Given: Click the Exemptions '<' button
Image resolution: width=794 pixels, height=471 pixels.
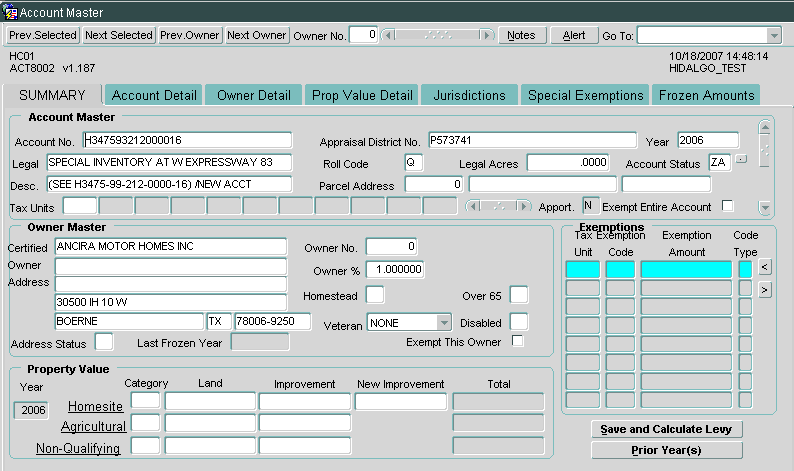Looking at the screenshot, I should (x=765, y=267).
